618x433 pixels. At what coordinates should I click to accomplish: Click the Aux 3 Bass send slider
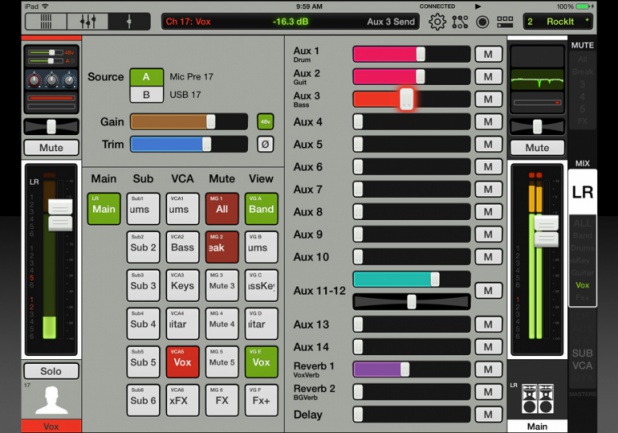point(411,99)
